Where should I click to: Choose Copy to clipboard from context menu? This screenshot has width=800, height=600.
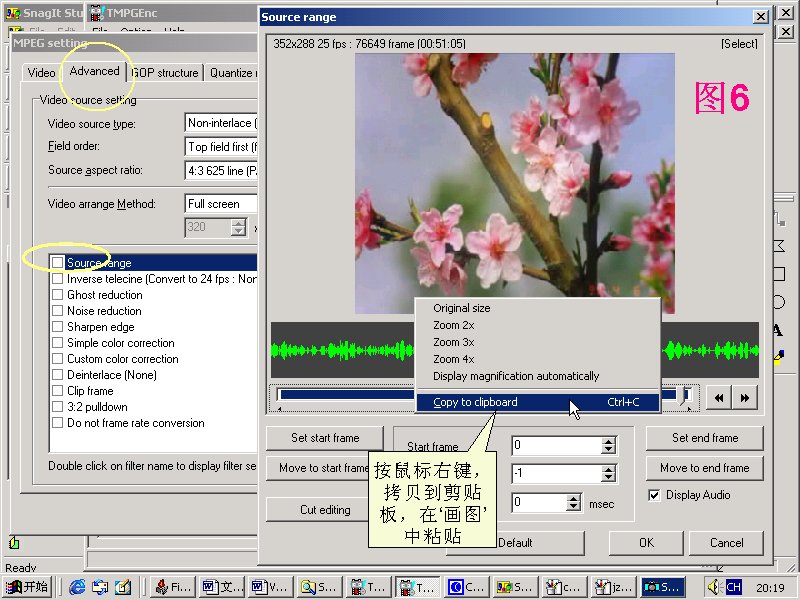pos(475,402)
